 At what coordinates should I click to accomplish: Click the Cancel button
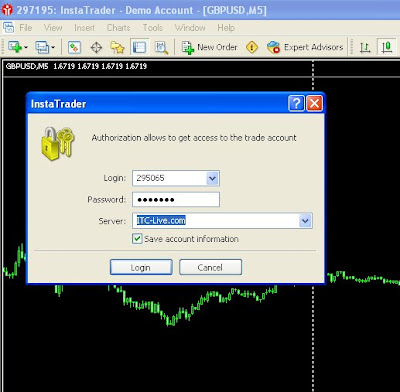click(210, 267)
